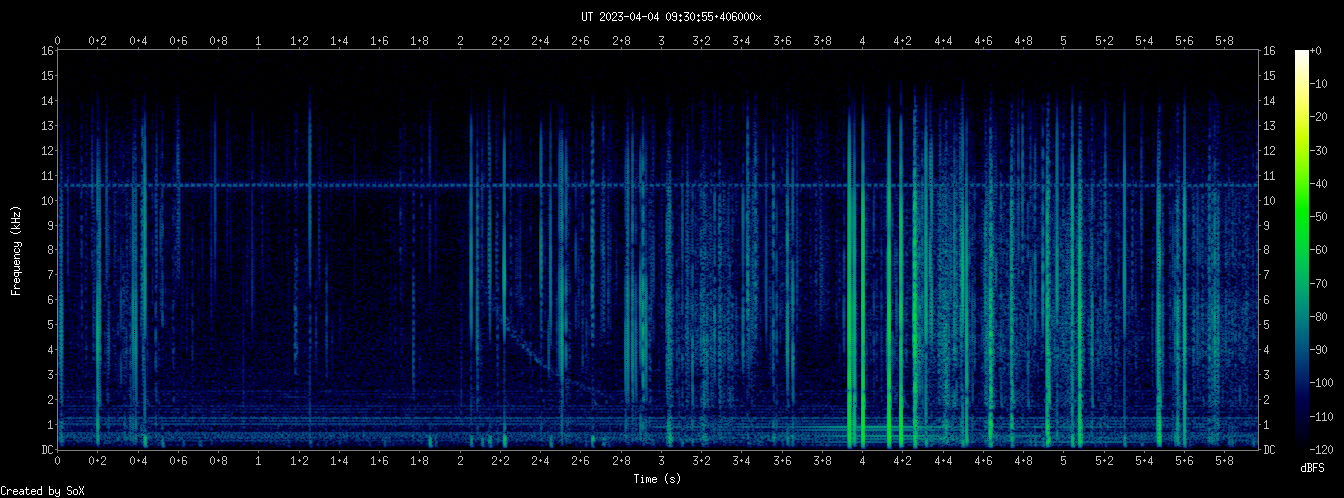Image resolution: width=1344 pixels, height=498 pixels.
Task: Select the "-50" value on the dBFS scale
Action: point(1321,217)
